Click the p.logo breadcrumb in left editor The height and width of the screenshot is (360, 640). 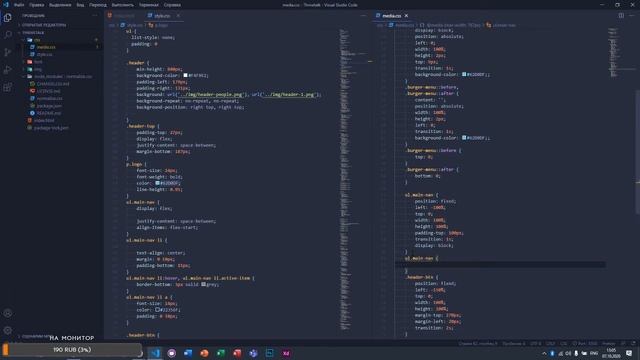(x=158, y=25)
